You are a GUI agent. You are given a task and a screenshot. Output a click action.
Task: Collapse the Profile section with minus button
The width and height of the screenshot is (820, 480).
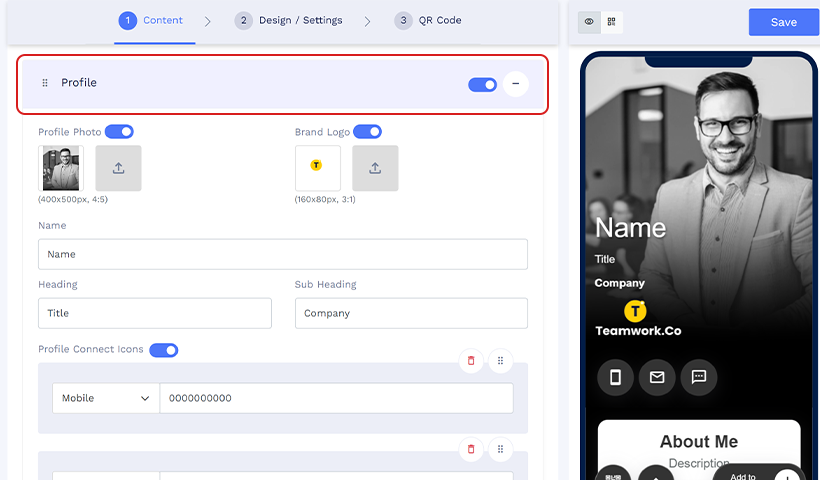pyautogui.click(x=516, y=84)
